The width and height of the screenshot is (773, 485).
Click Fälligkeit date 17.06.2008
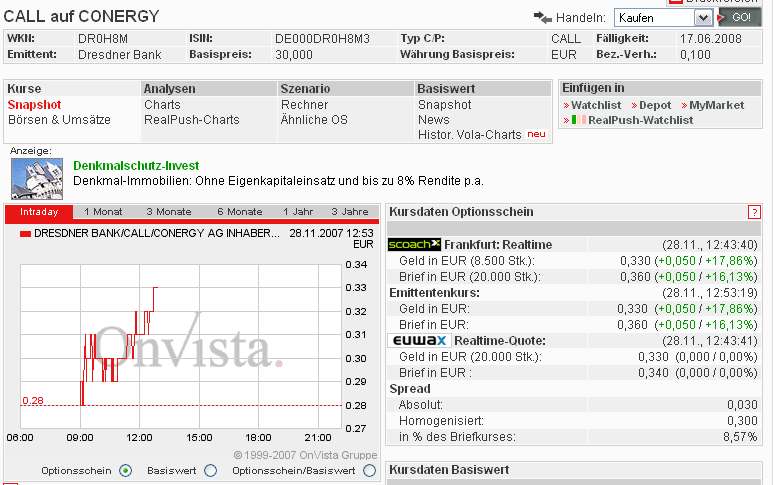tap(710, 39)
